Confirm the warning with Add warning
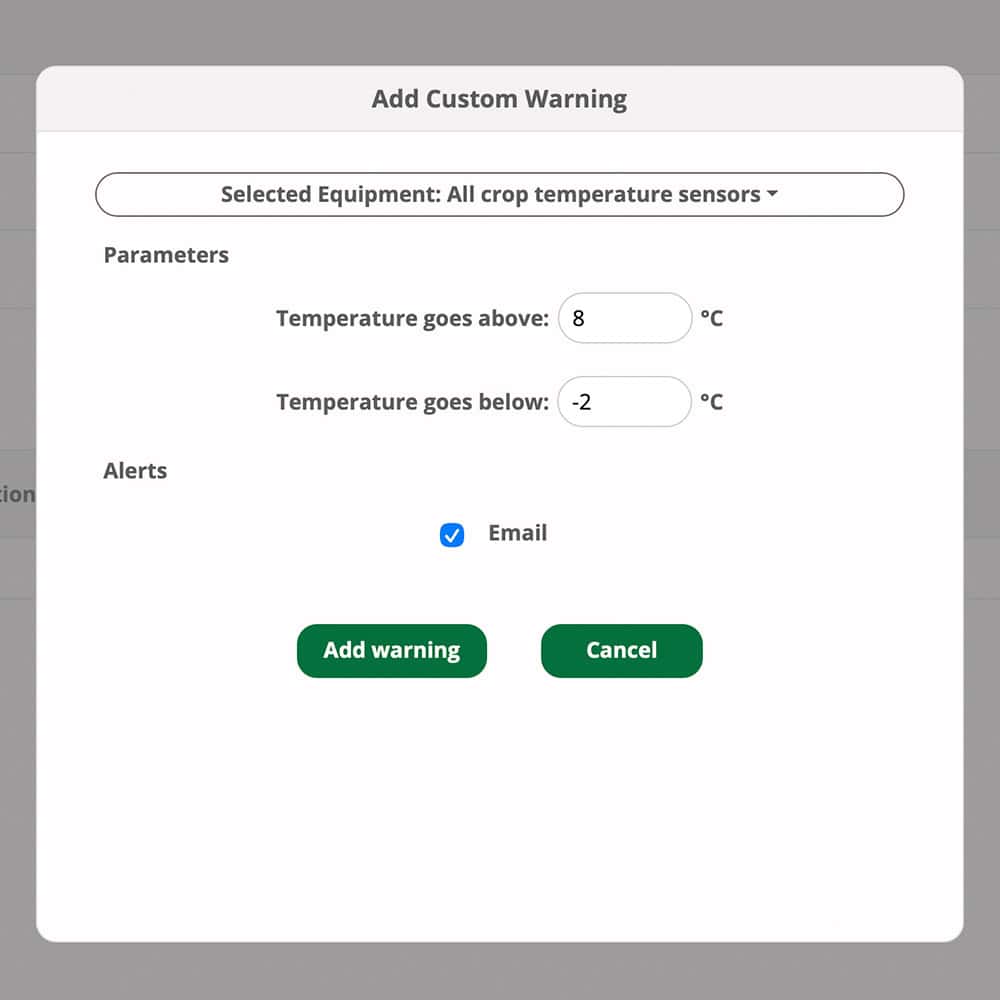Image resolution: width=1000 pixels, height=1000 pixels. [x=391, y=650]
